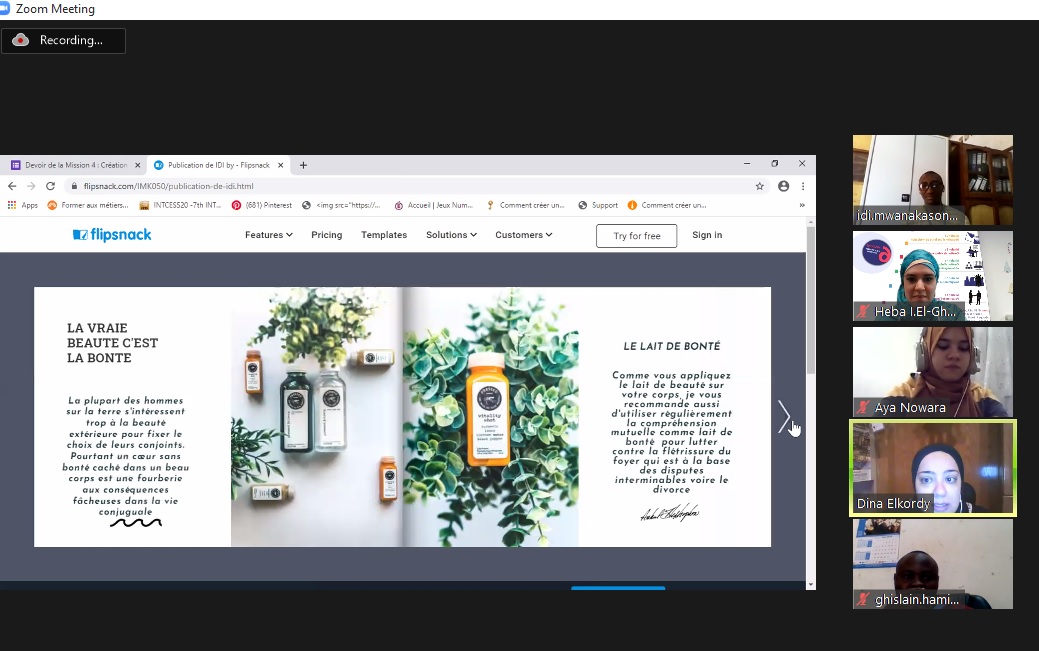Click the Sign in link
The height and width of the screenshot is (651, 1039).
pos(707,235)
